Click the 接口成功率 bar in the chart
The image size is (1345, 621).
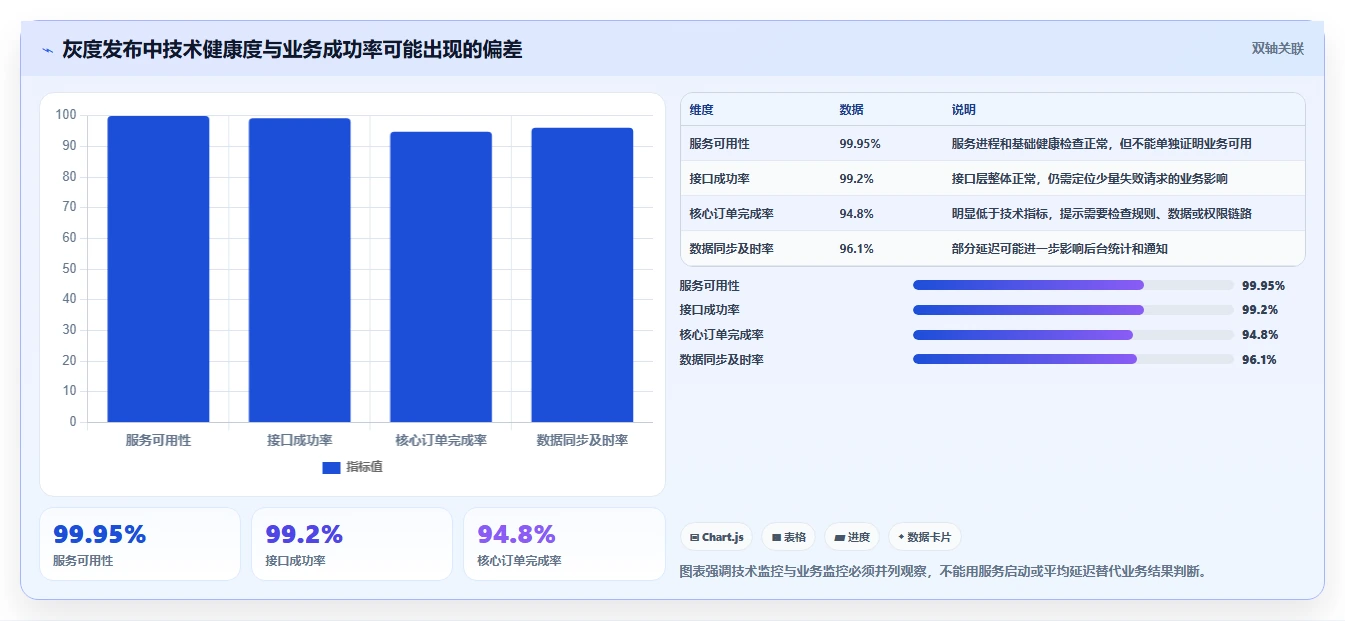[300, 270]
